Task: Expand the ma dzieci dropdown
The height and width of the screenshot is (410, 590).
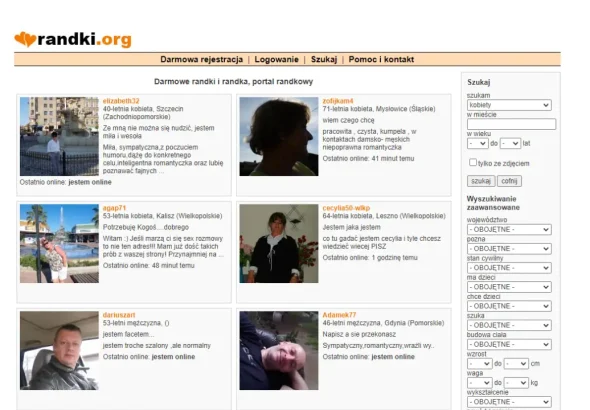Action: click(509, 287)
